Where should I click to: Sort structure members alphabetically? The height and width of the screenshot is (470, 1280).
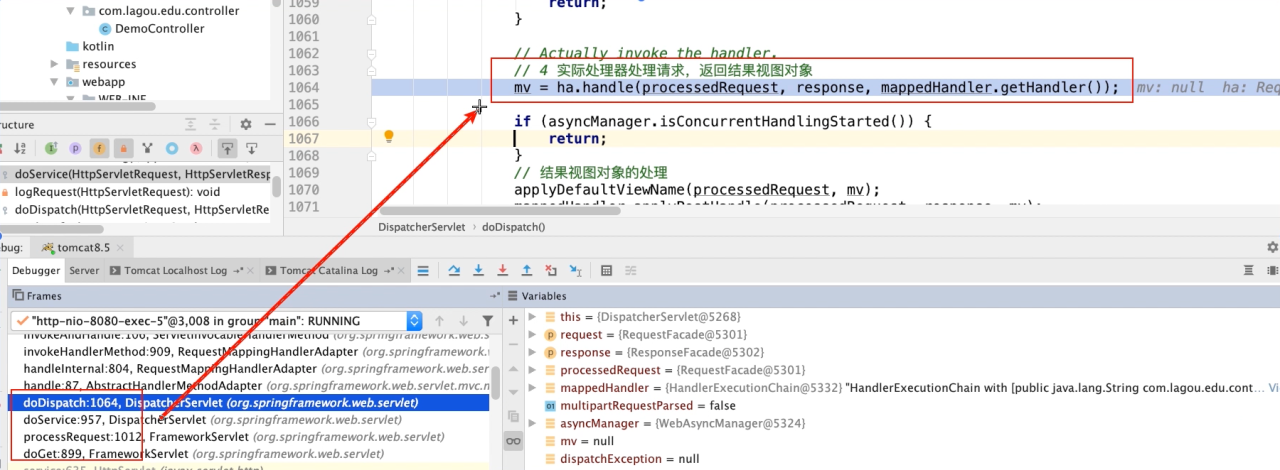(20, 149)
